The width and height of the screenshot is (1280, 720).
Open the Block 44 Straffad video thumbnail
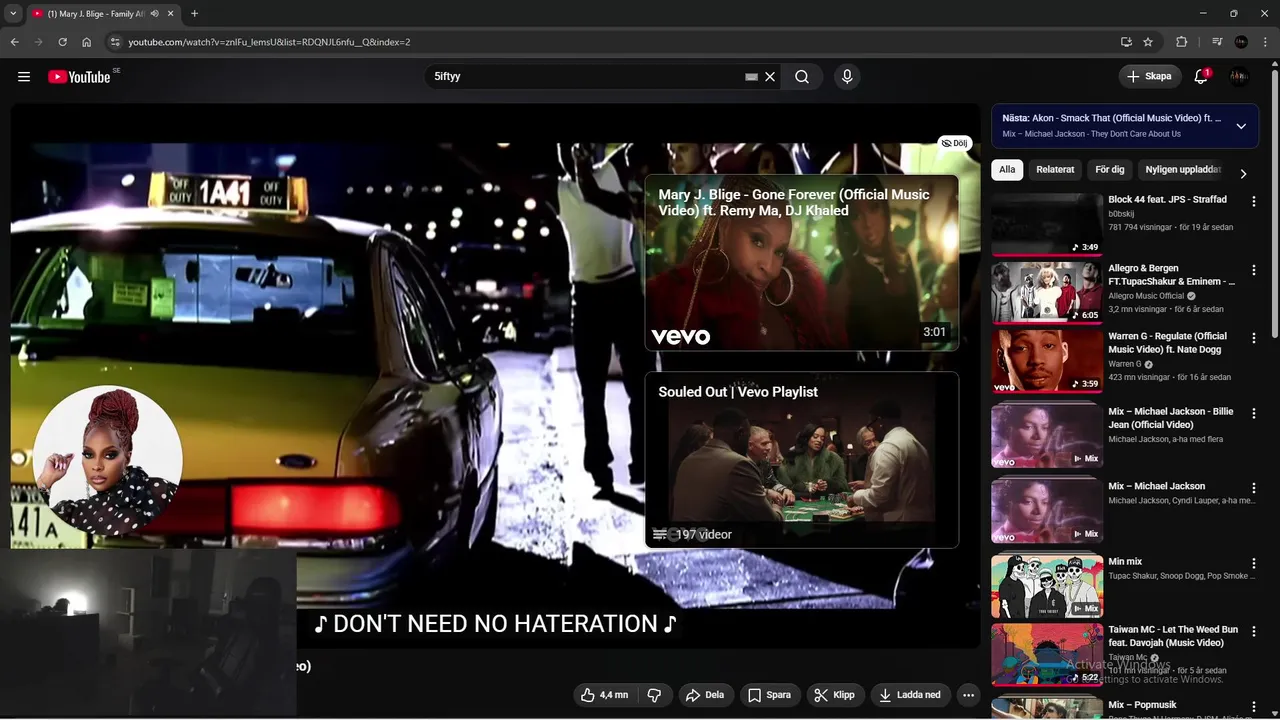[x=1047, y=225]
